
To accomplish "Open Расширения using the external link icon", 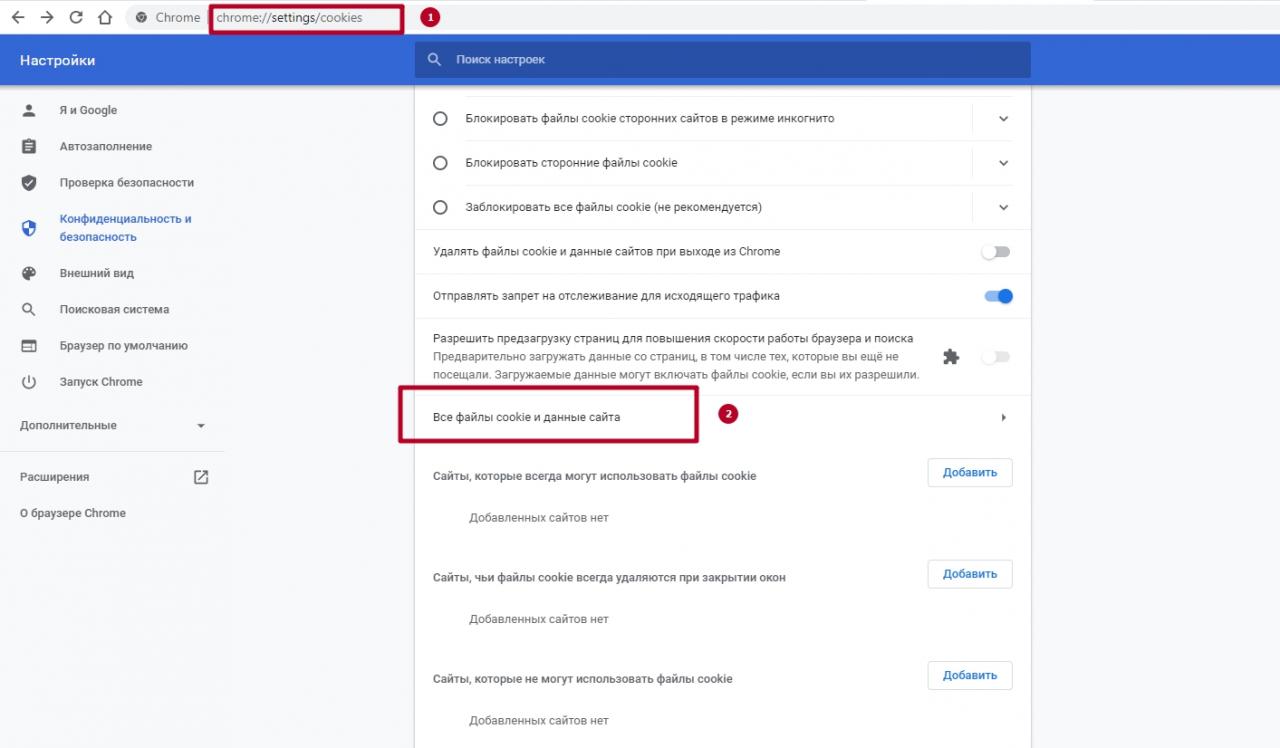I will pyautogui.click(x=200, y=477).
